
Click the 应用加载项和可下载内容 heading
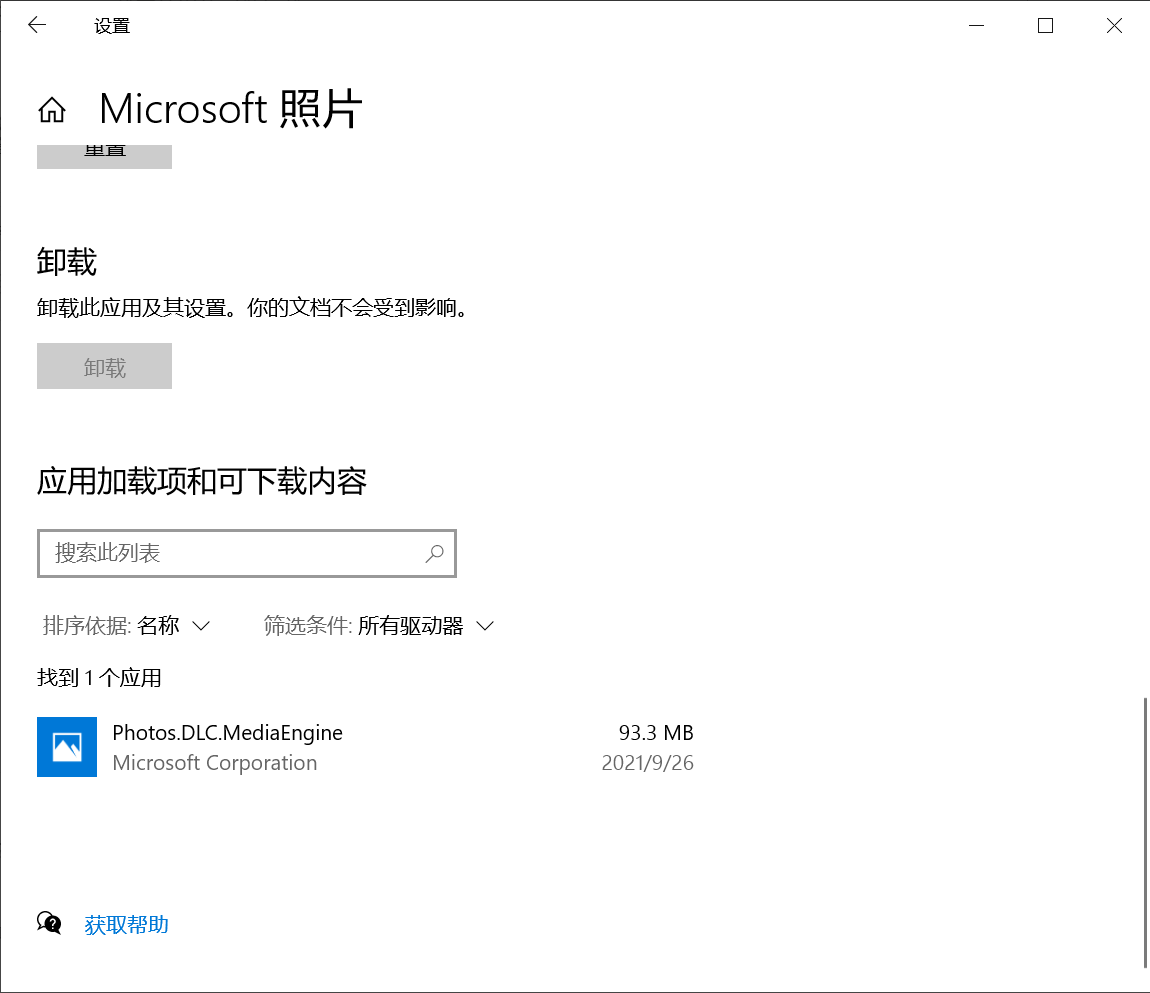(x=202, y=482)
